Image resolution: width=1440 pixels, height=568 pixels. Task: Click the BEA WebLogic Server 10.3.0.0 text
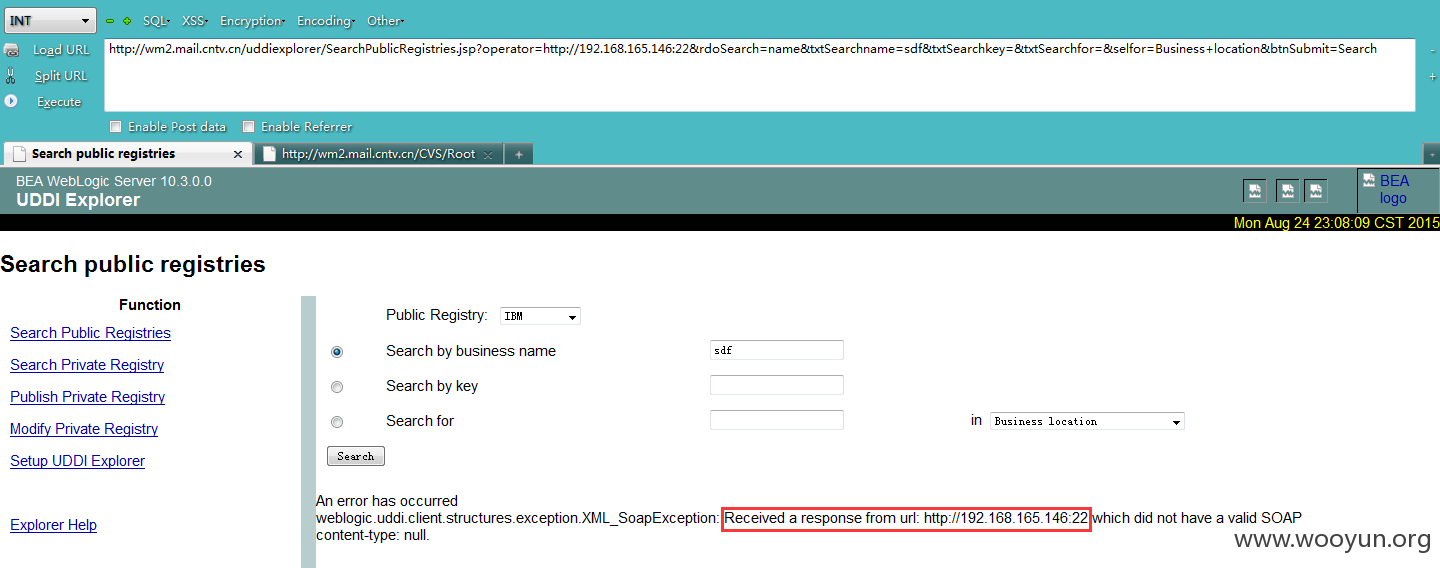click(114, 181)
